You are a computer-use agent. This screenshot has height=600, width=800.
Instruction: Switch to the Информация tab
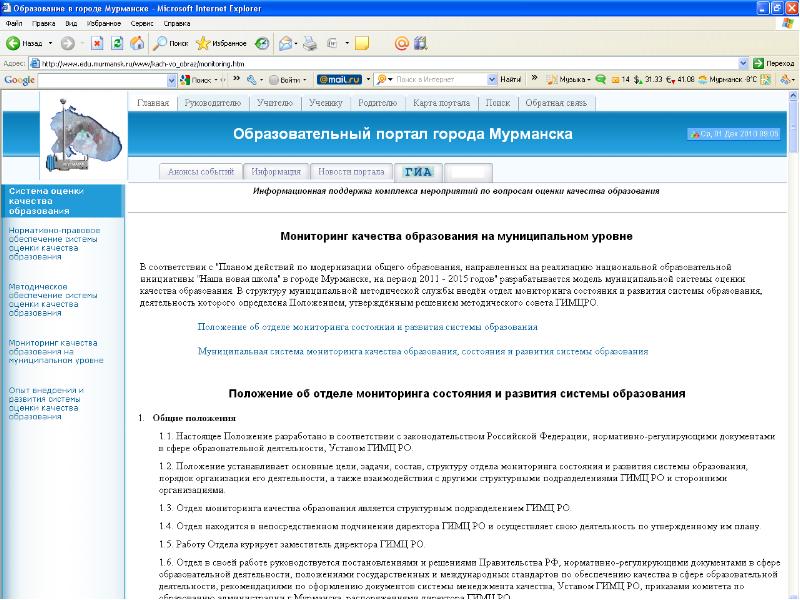pyautogui.click(x=276, y=171)
